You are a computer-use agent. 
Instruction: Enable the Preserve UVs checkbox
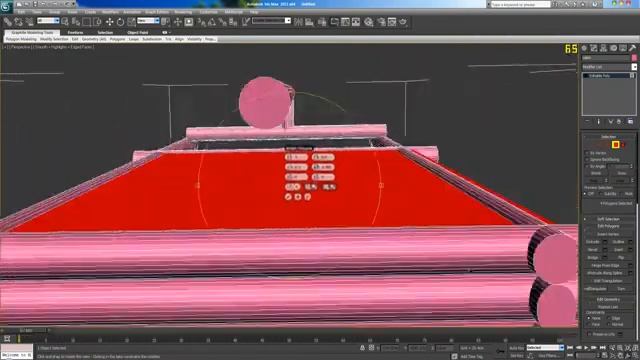click(589, 334)
